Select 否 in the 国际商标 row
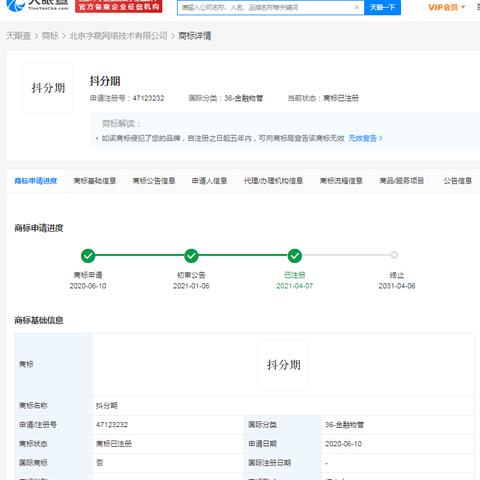The height and width of the screenshot is (480, 480). (x=100, y=463)
